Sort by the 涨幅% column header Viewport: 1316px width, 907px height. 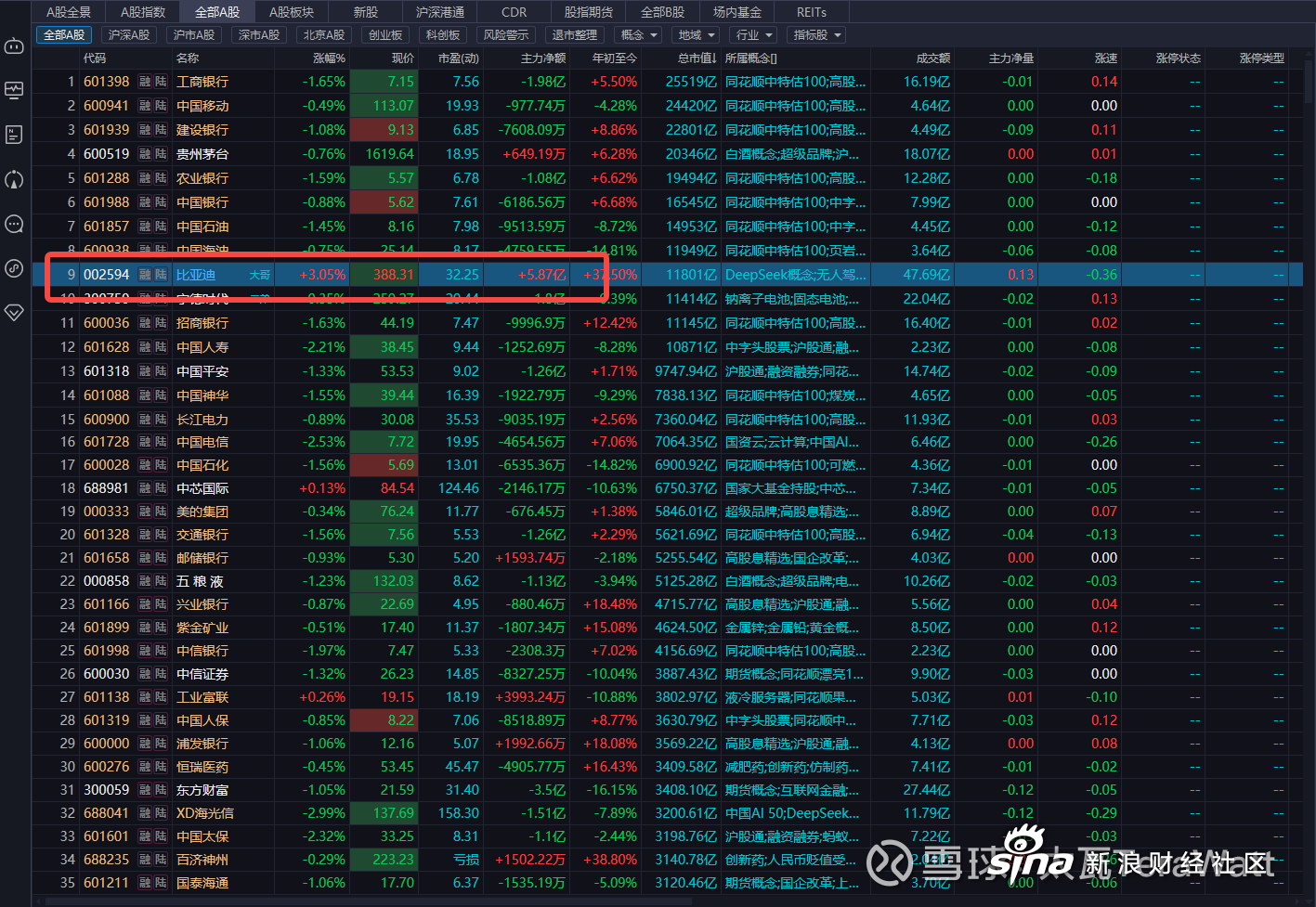pyautogui.click(x=329, y=58)
